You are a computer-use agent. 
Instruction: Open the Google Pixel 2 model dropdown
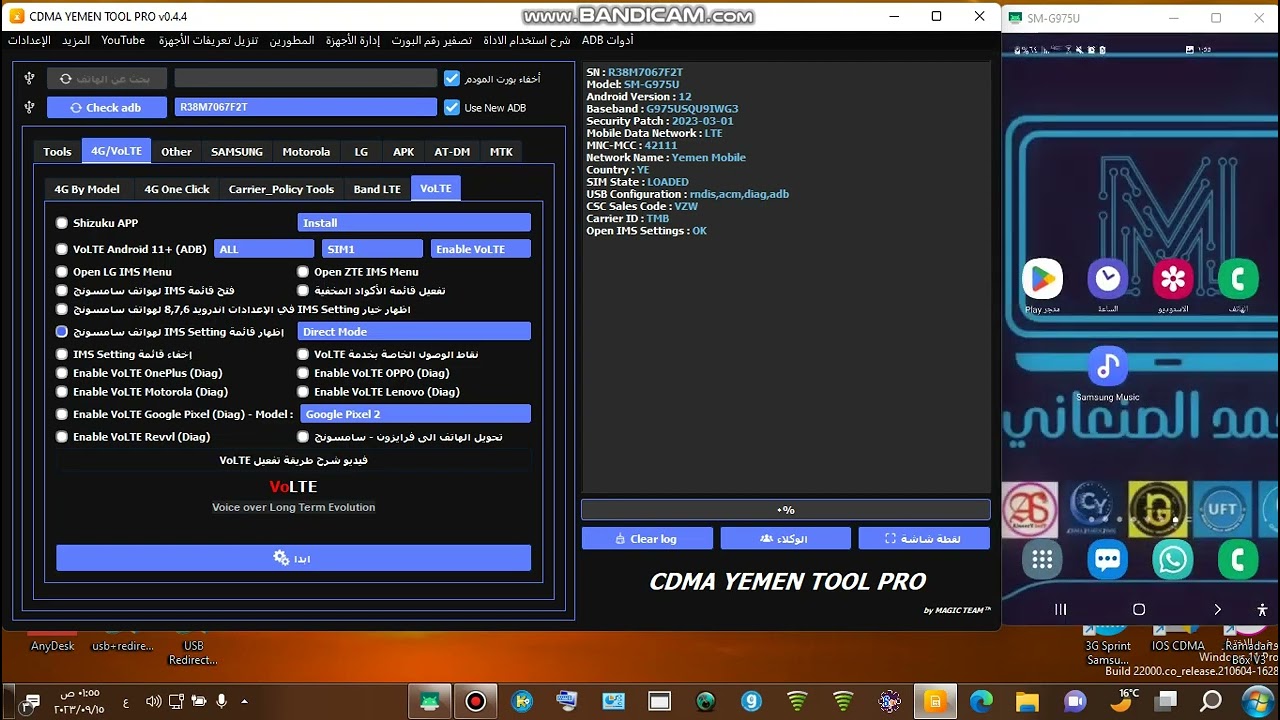coord(415,414)
